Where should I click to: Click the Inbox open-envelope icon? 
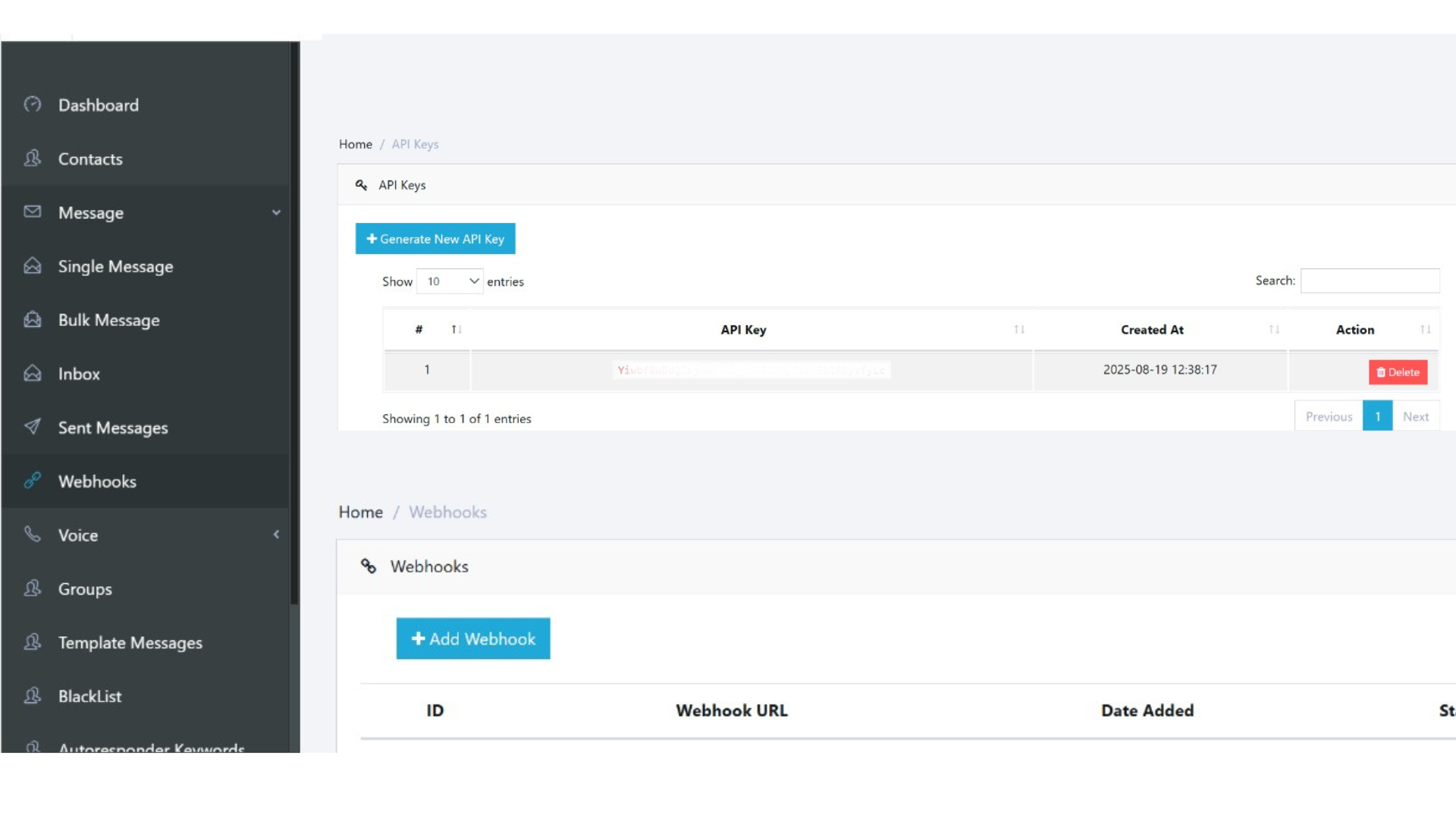pos(33,373)
